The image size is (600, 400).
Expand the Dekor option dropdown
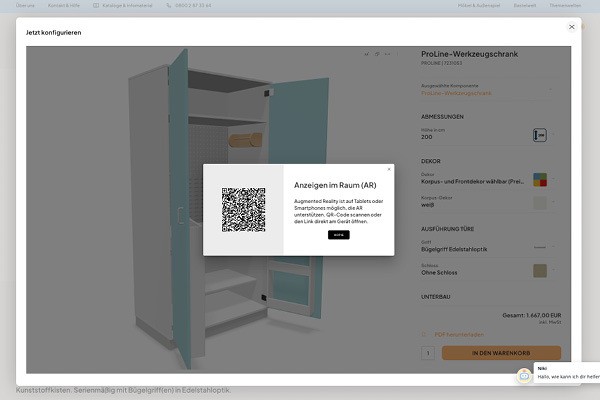click(x=553, y=179)
